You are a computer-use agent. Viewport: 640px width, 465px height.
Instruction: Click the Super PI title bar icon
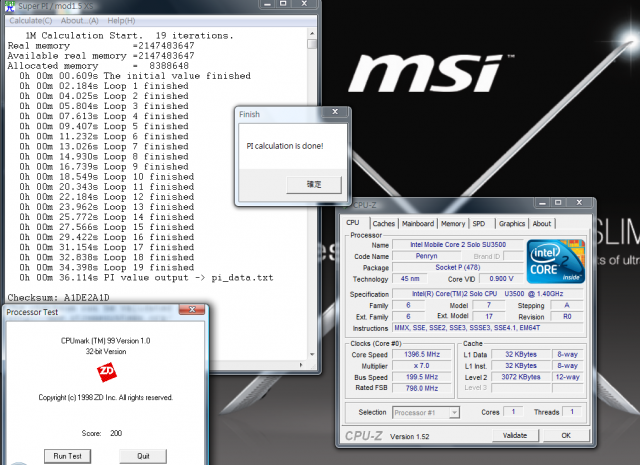coord(9,6)
